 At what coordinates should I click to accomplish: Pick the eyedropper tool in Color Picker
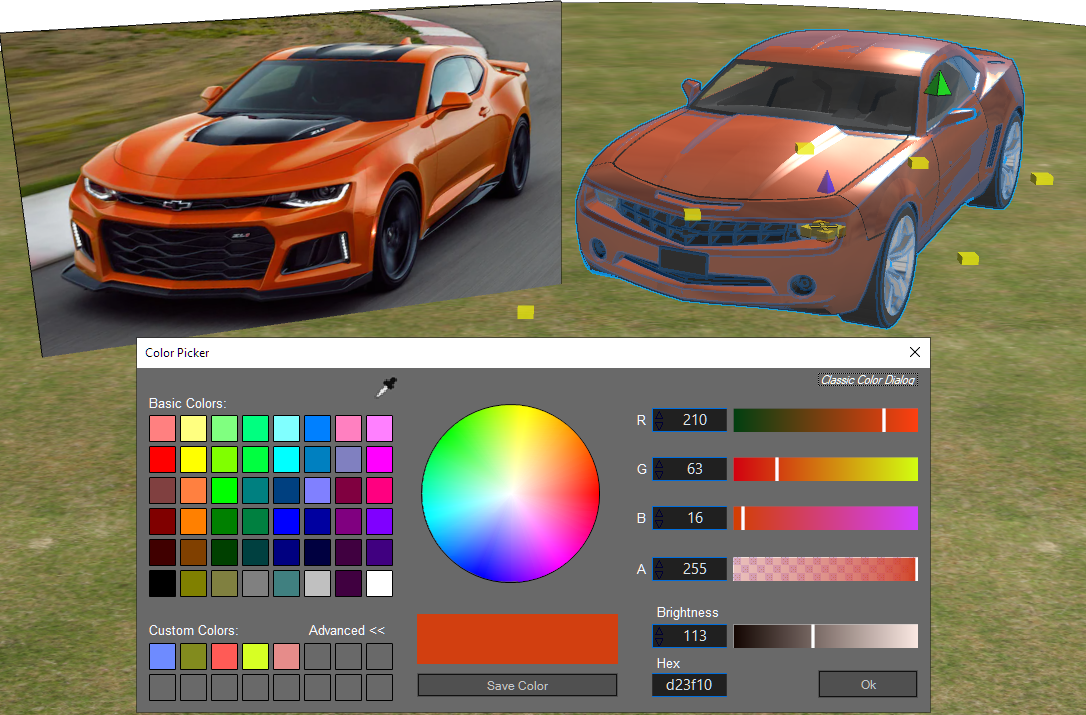pyautogui.click(x=386, y=387)
